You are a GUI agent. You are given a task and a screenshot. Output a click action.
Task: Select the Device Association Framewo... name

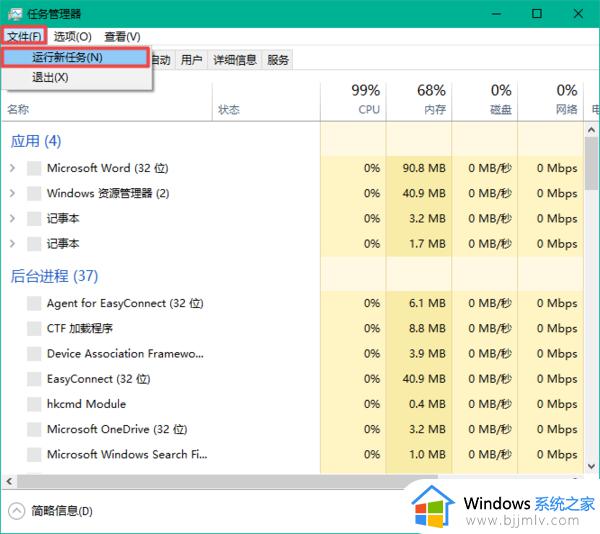pyautogui.click(x=125, y=353)
